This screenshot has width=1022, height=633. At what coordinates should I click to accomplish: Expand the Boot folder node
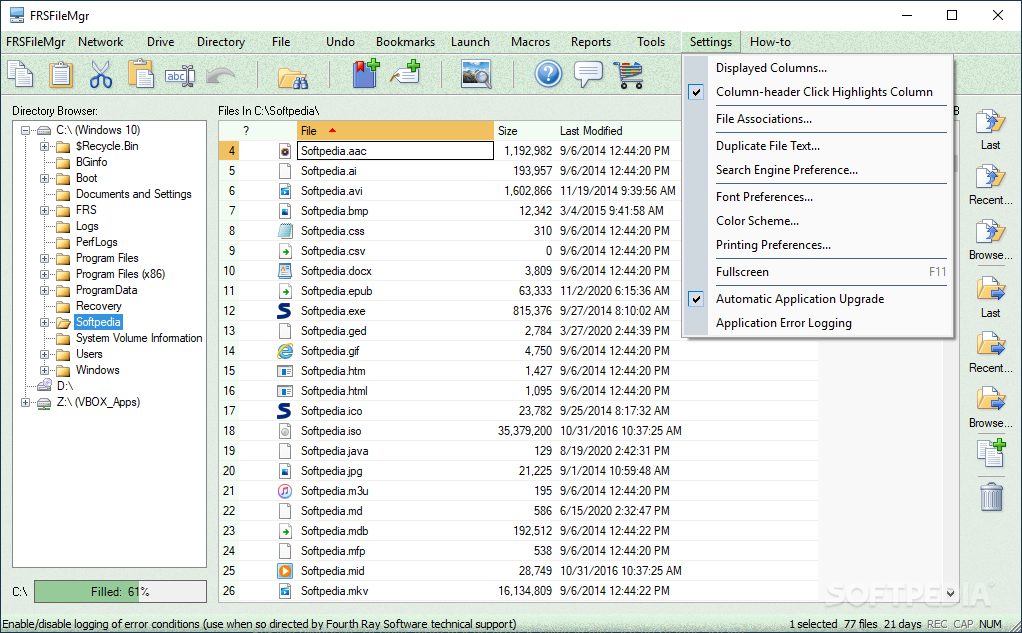44,178
